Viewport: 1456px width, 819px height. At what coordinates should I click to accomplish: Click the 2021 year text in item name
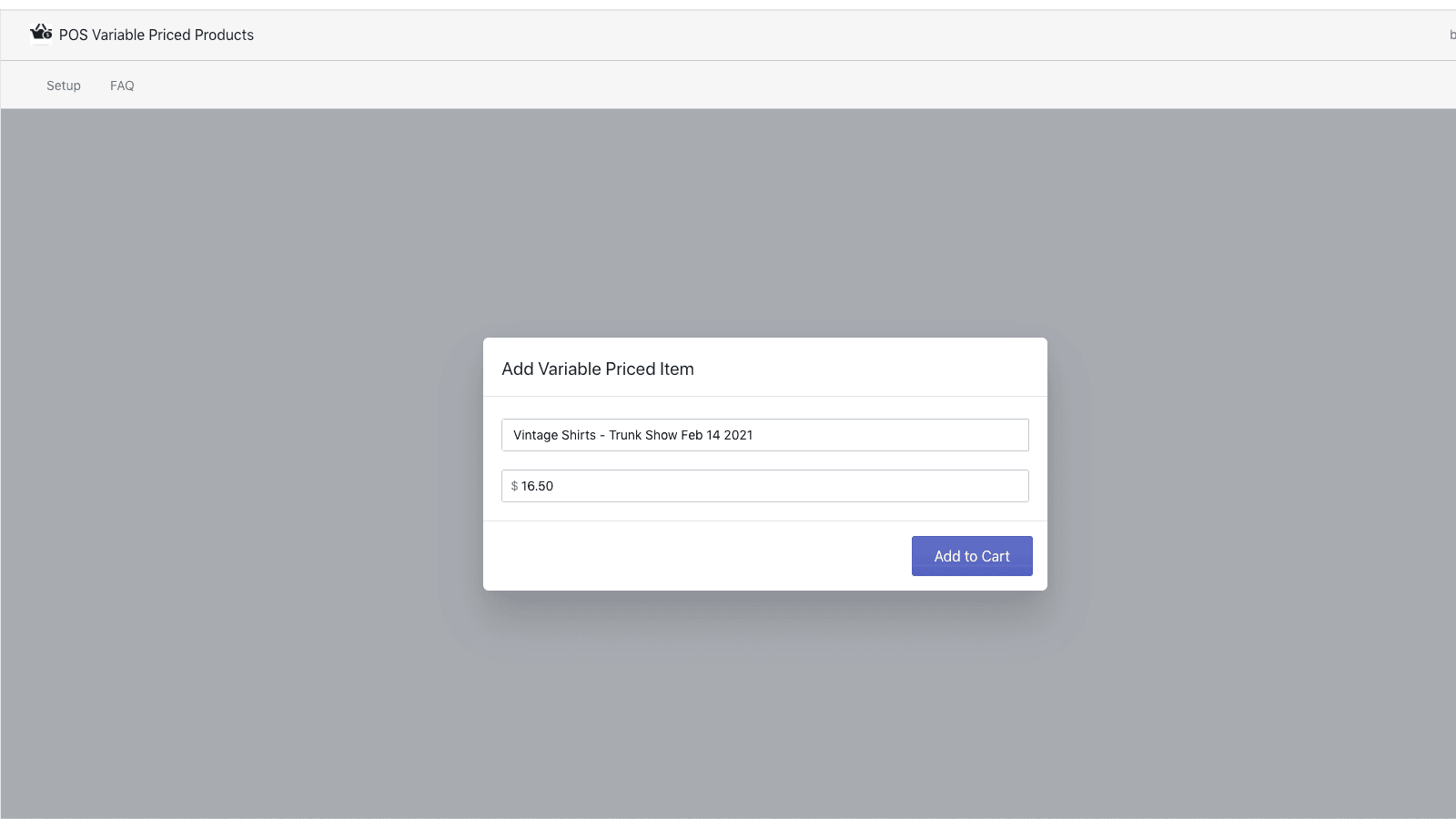coord(738,435)
